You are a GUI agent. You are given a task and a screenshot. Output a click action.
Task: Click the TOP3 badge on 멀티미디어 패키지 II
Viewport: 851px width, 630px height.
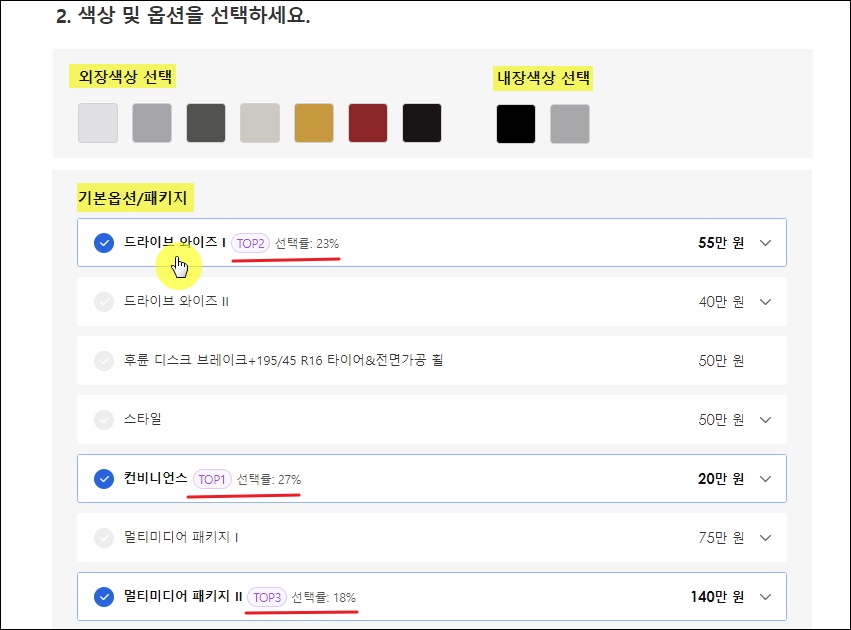(266, 597)
